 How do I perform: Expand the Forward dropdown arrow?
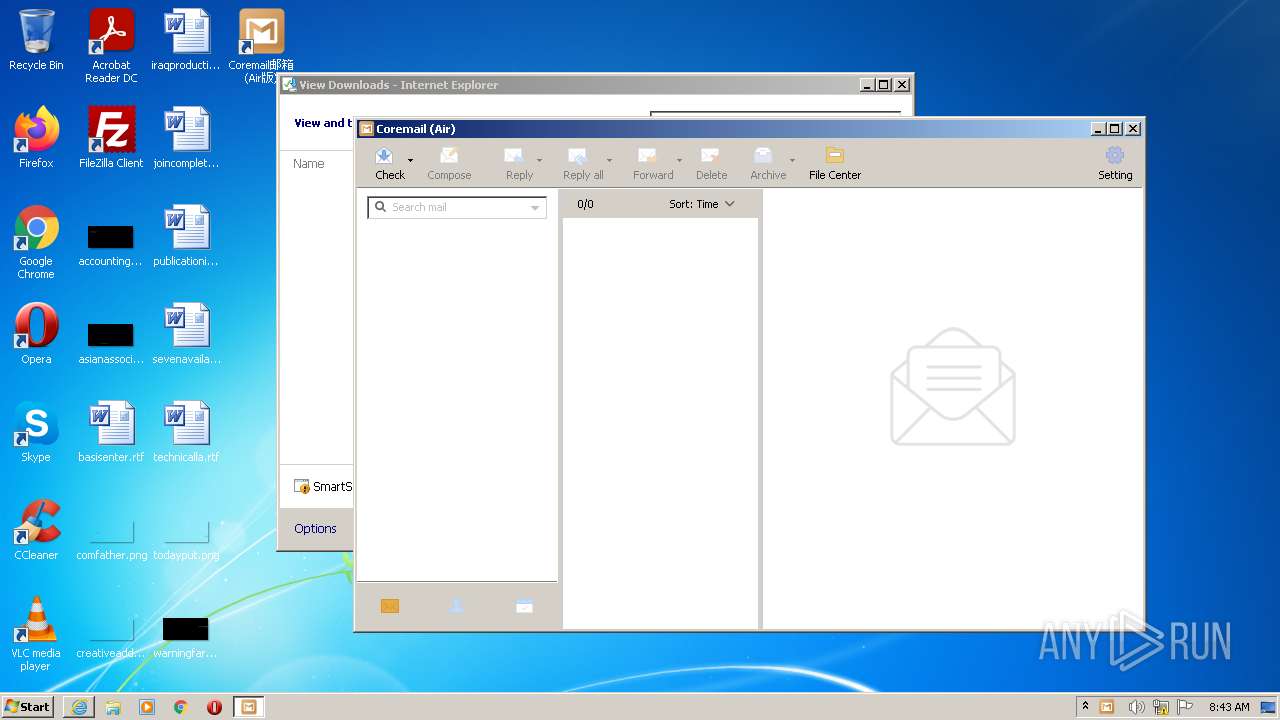click(679, 160)
